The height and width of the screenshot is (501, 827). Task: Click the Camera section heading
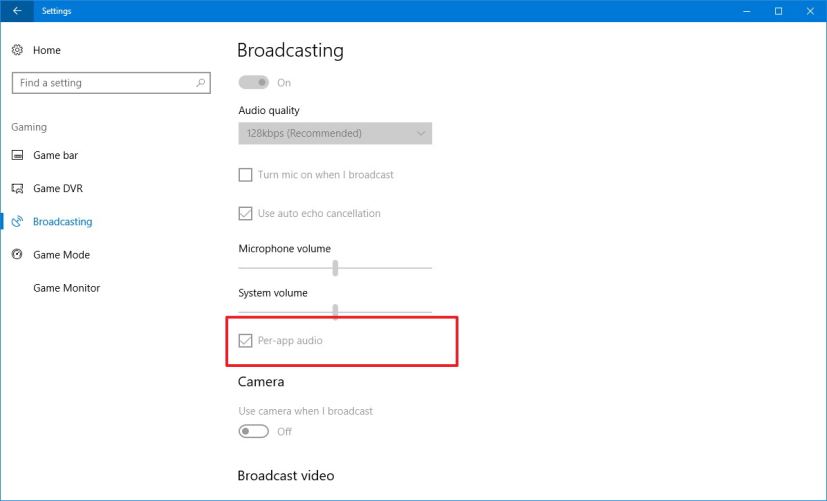[x=261, y=381]
